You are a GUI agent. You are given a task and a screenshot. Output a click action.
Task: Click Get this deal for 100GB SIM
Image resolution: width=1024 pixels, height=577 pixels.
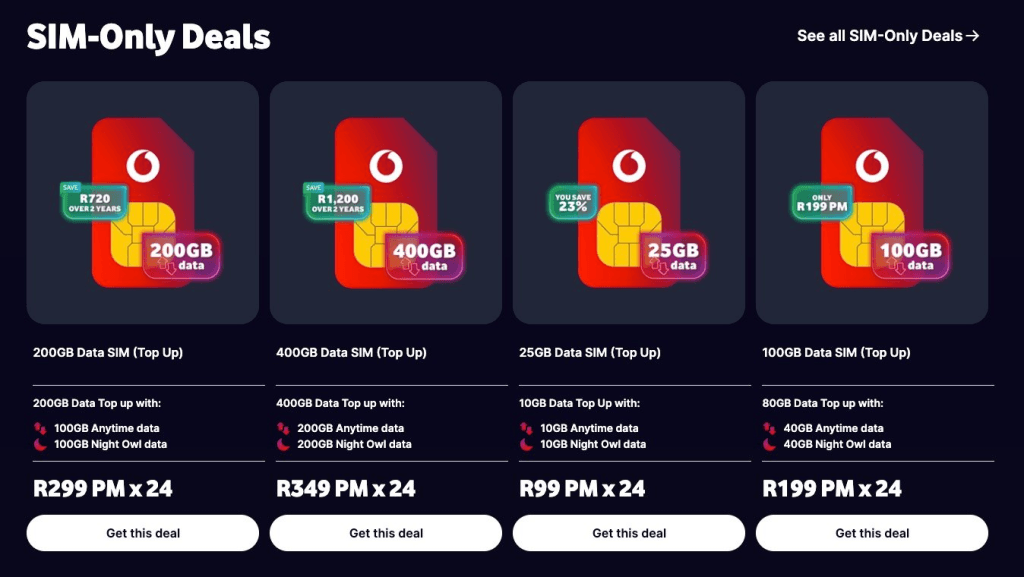coord(872,533)
